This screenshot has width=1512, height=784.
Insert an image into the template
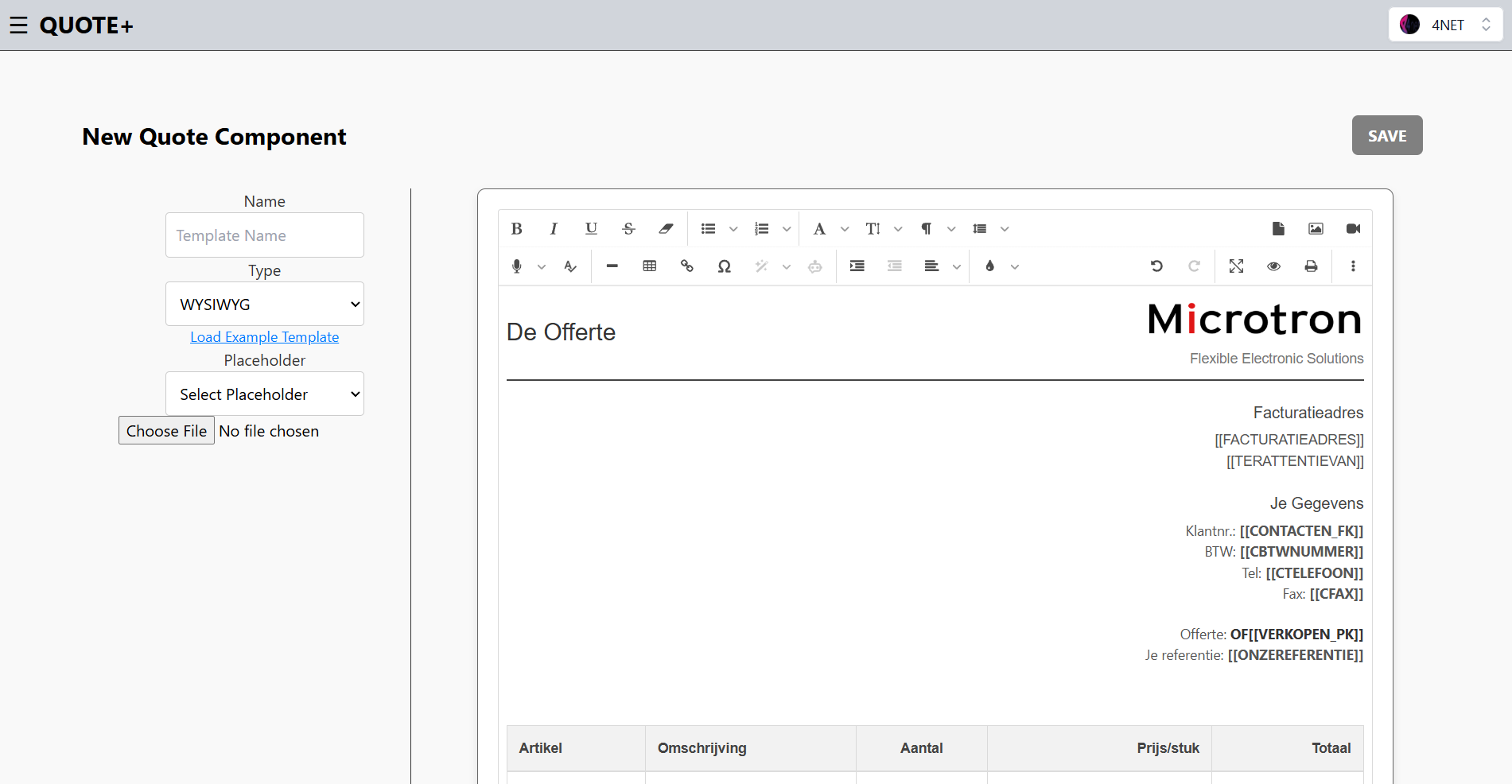1316,229
